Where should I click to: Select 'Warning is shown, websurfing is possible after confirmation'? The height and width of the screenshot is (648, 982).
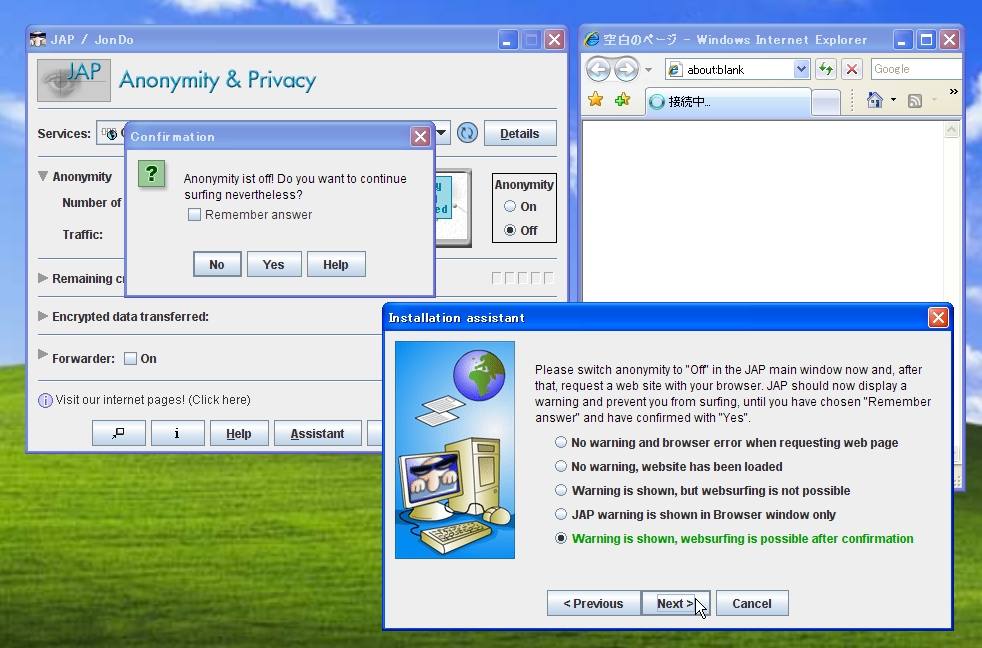coord(561,538)
